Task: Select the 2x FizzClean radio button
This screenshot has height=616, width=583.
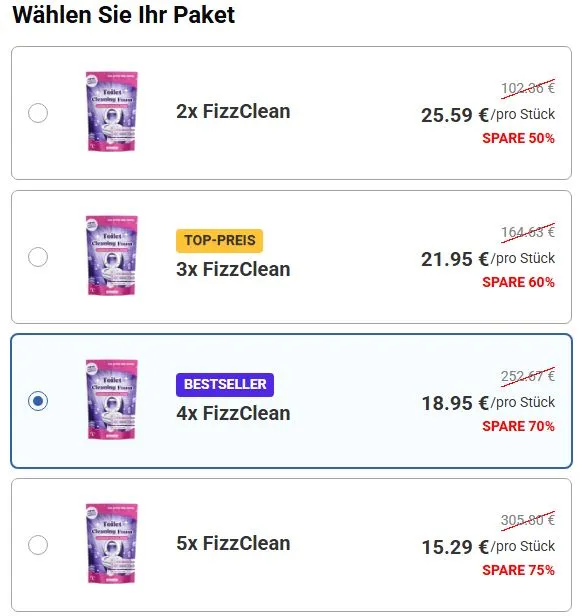Action: tap(38, 113)
